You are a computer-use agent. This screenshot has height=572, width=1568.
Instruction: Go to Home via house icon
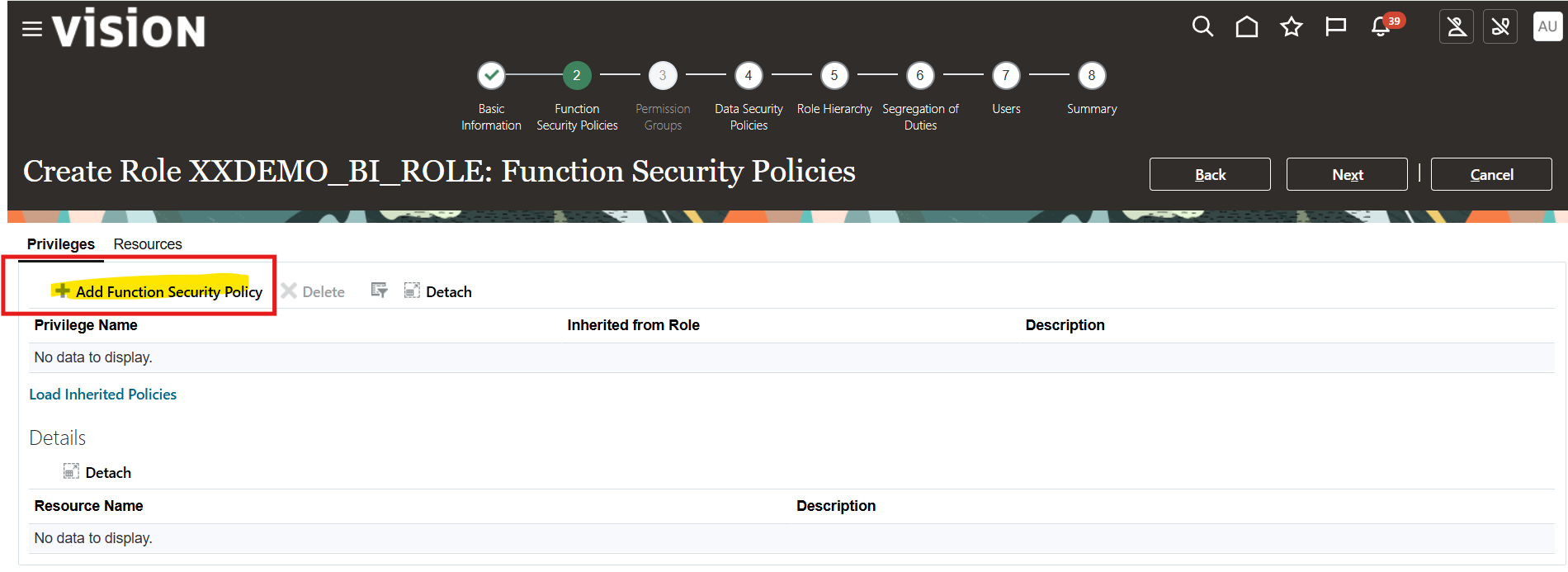pyautogui.click(x=1246, y=27)
